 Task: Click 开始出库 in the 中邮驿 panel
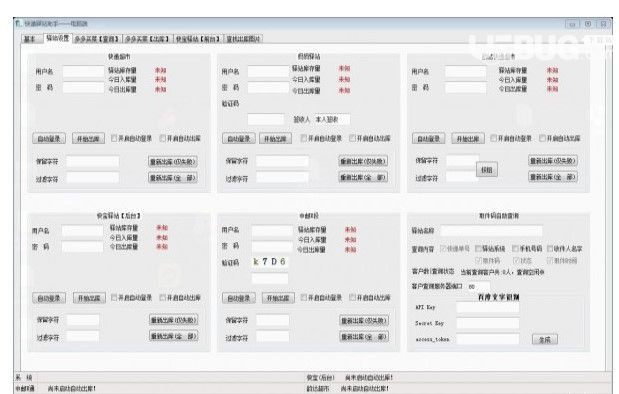pyautogui.click(x=278, y=298)
